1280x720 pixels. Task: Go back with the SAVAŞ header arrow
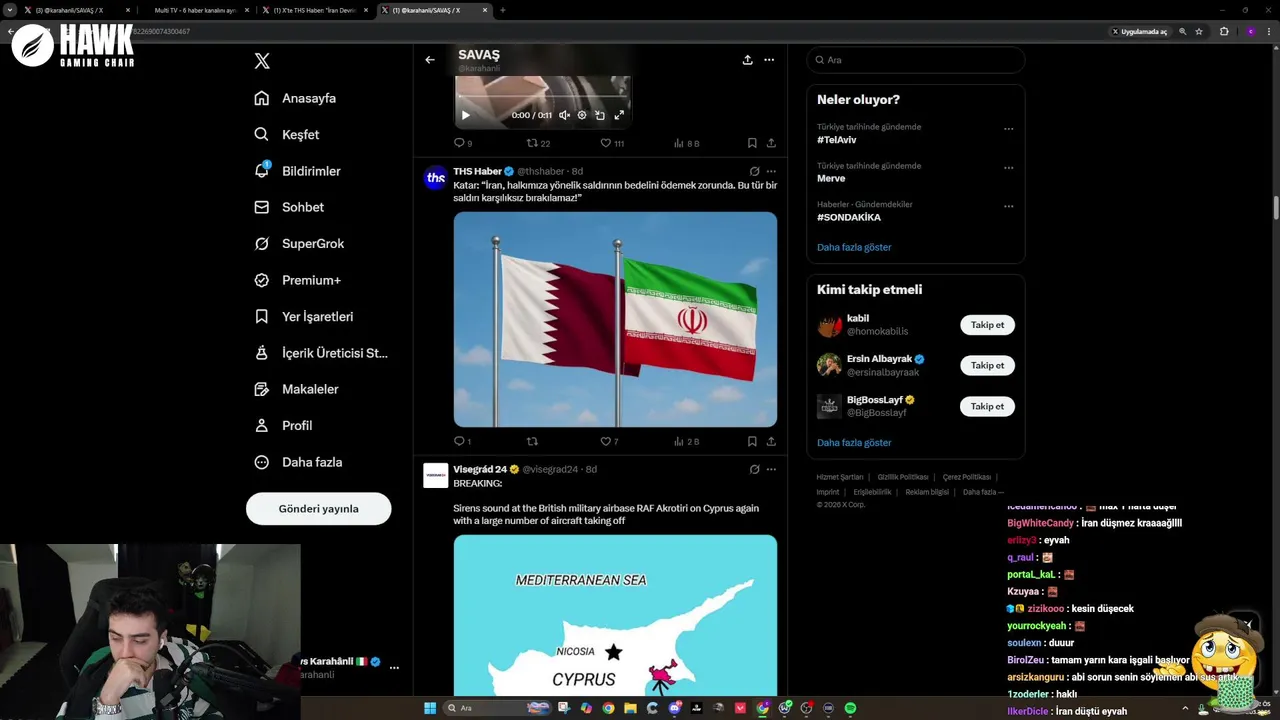[x=430, y=60]
